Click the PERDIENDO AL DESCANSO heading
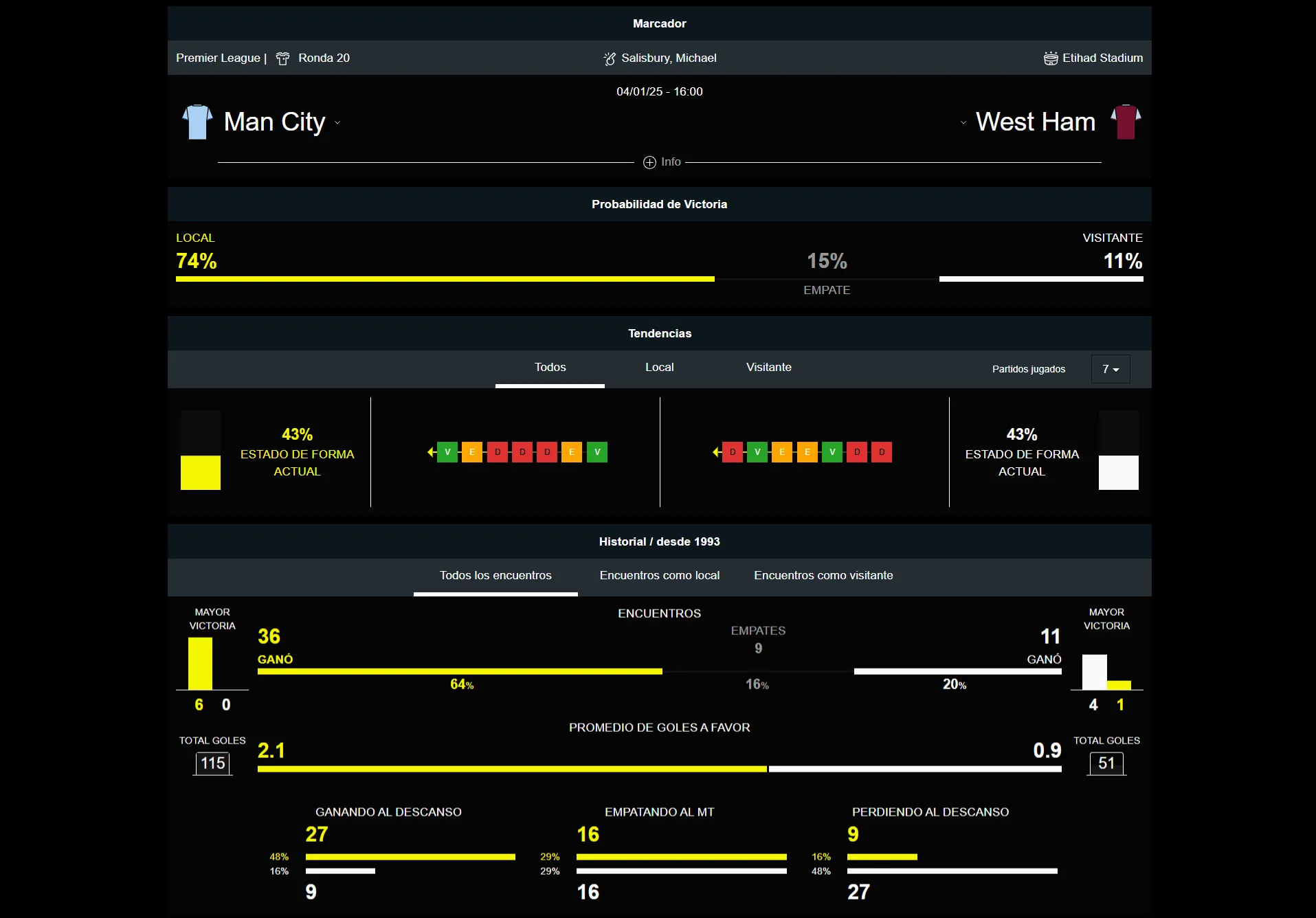1316x918 pixels. click(x=930, y=812)
